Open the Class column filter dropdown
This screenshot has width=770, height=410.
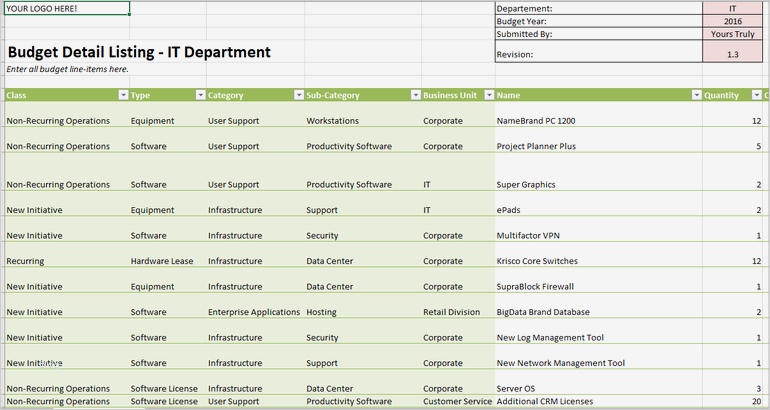point(123,95)
